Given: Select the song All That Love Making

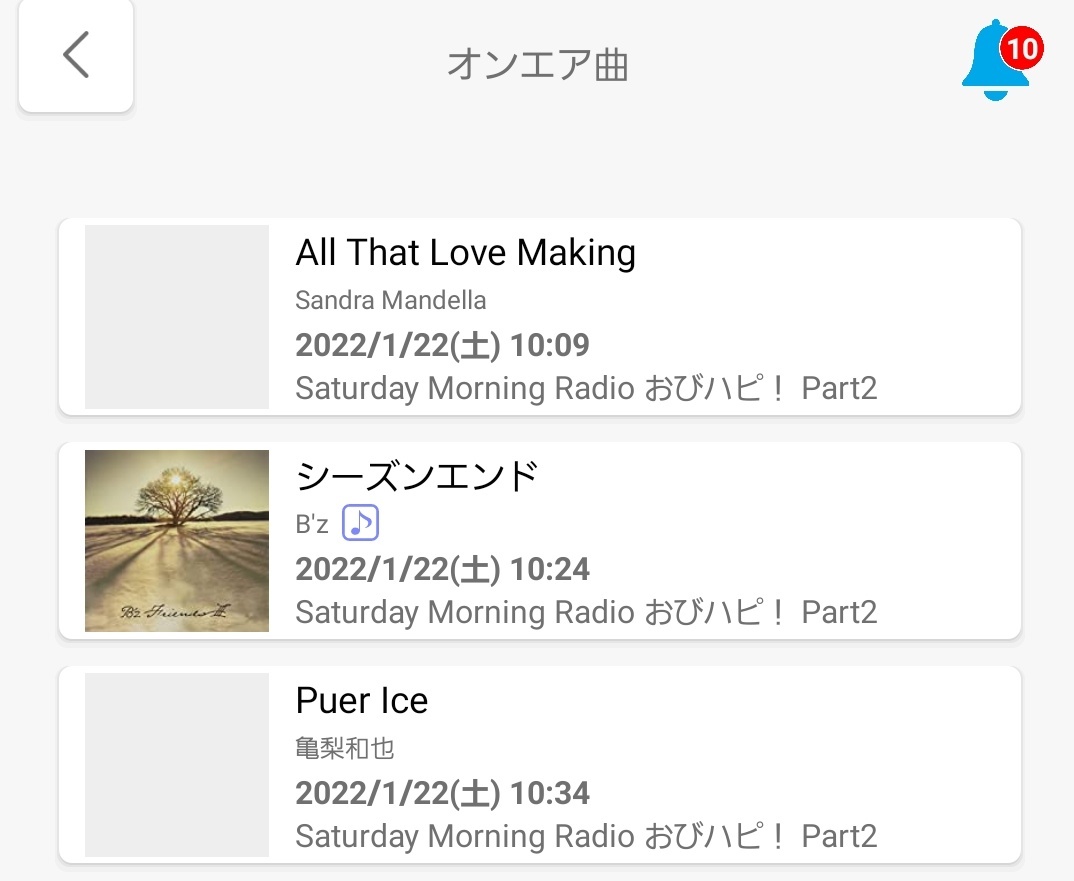Looking at the screenshot, I should [466, 252].
